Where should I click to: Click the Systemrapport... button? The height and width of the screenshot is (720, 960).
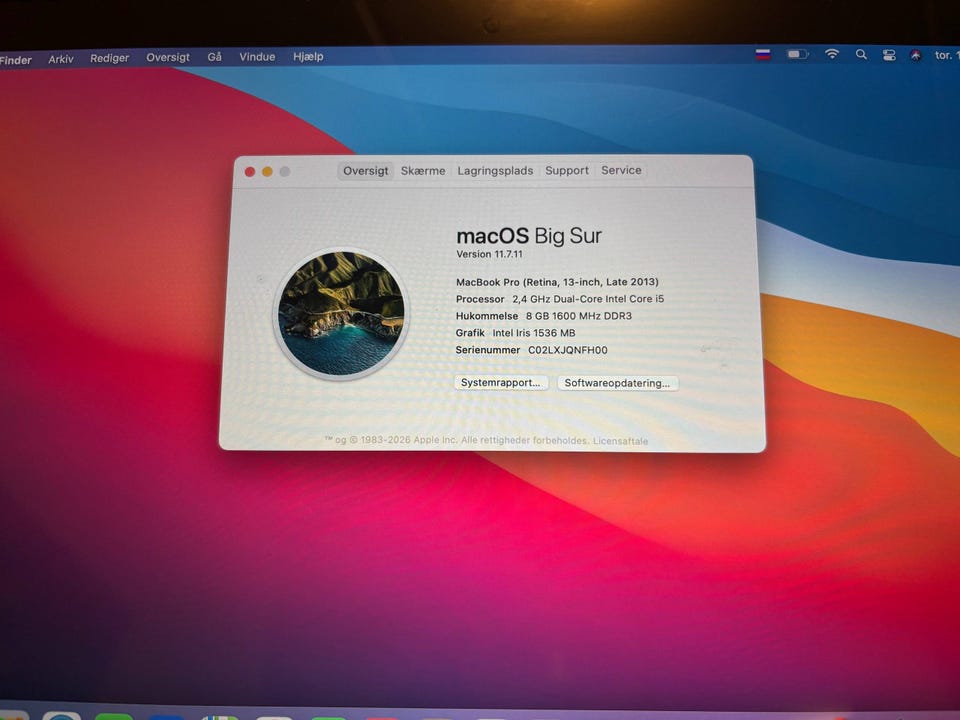coord(501,383)
